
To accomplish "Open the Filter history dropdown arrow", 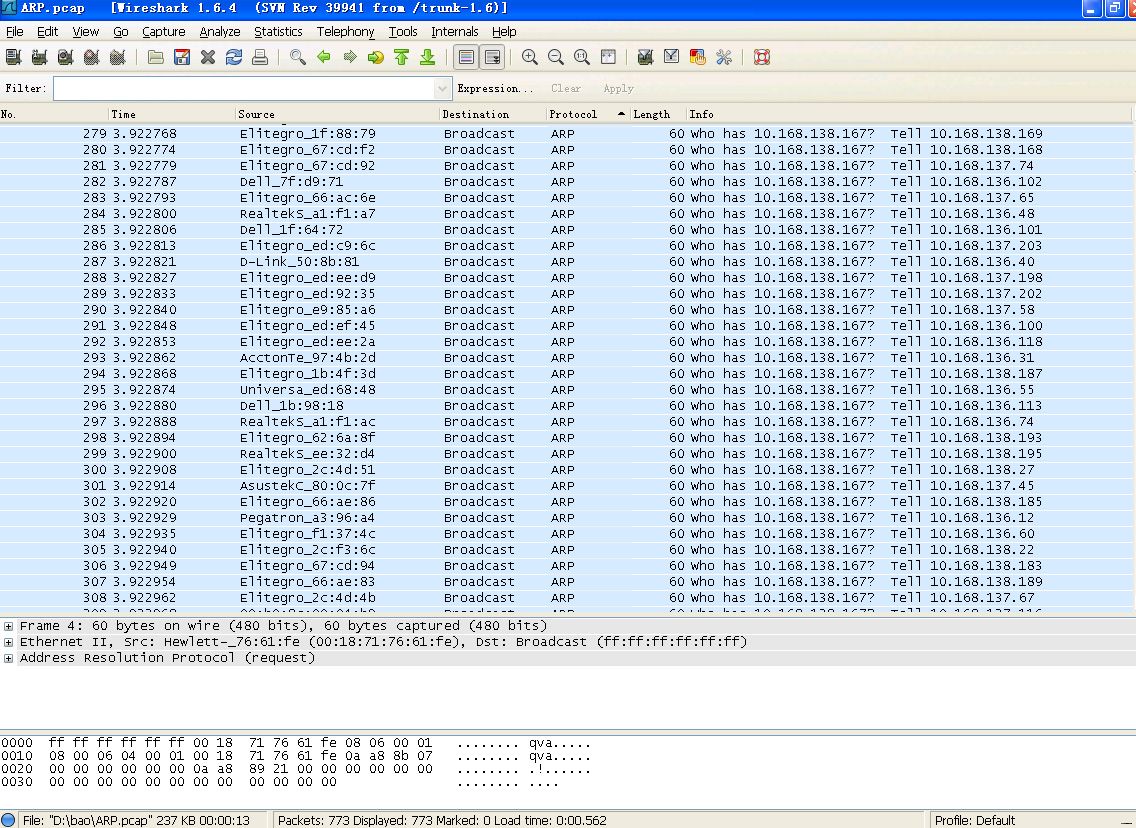I will click(443, 88).
